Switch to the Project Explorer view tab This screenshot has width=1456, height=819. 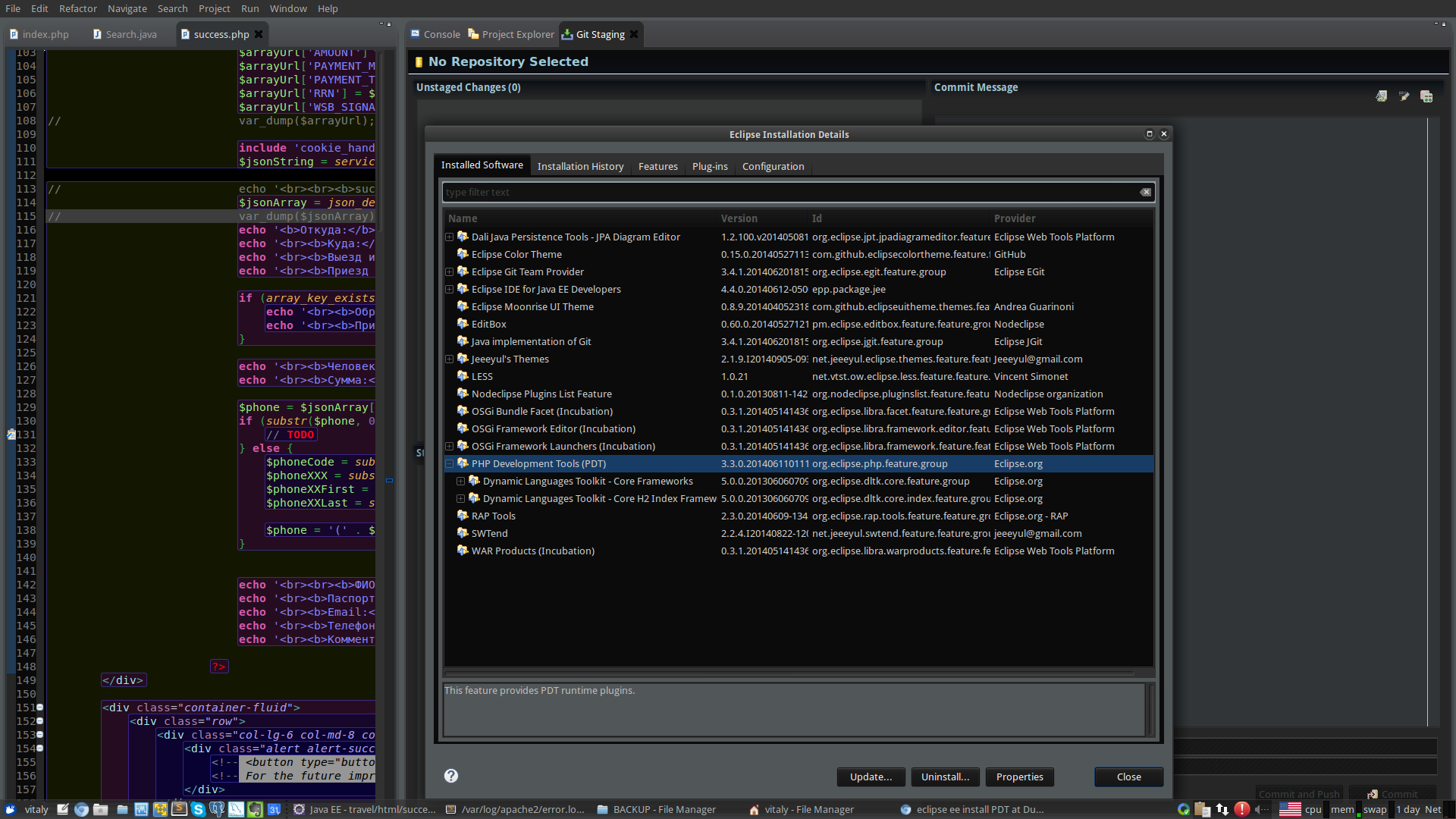coord(511,34)
